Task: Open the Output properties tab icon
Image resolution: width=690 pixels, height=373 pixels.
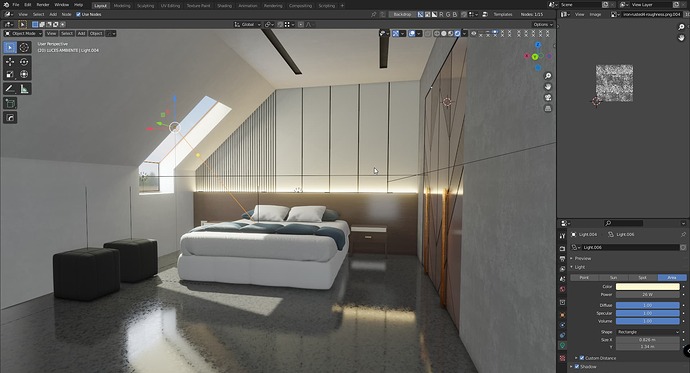Action: [562, 259]
